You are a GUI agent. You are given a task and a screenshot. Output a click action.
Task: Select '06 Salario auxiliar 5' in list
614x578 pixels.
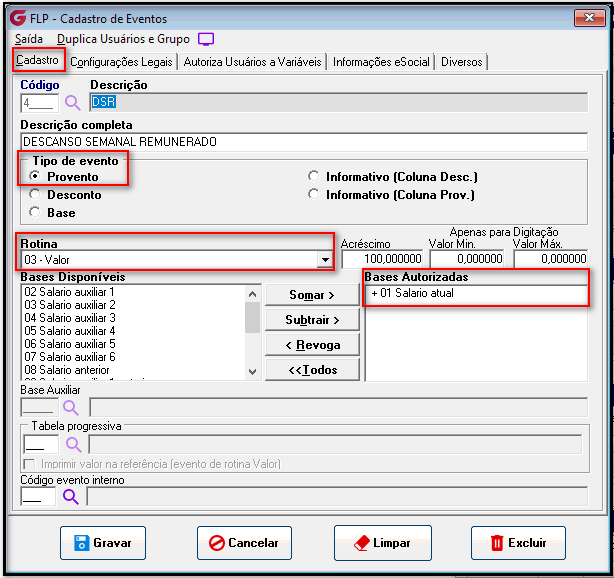click(70, 344)
